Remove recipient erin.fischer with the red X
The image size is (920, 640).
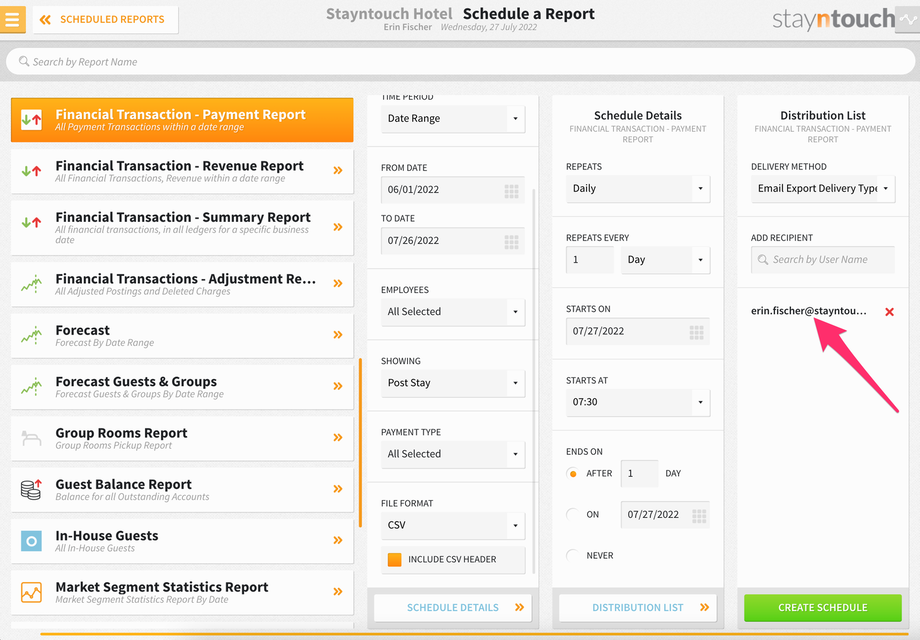click(x=889, y=312)
